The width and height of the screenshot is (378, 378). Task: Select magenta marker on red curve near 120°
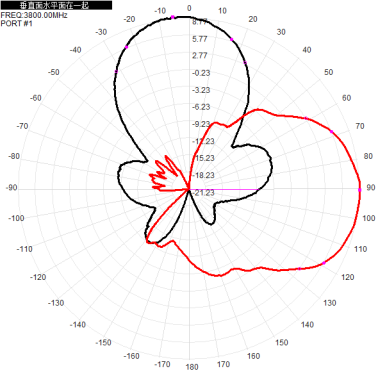coord(323,263)
